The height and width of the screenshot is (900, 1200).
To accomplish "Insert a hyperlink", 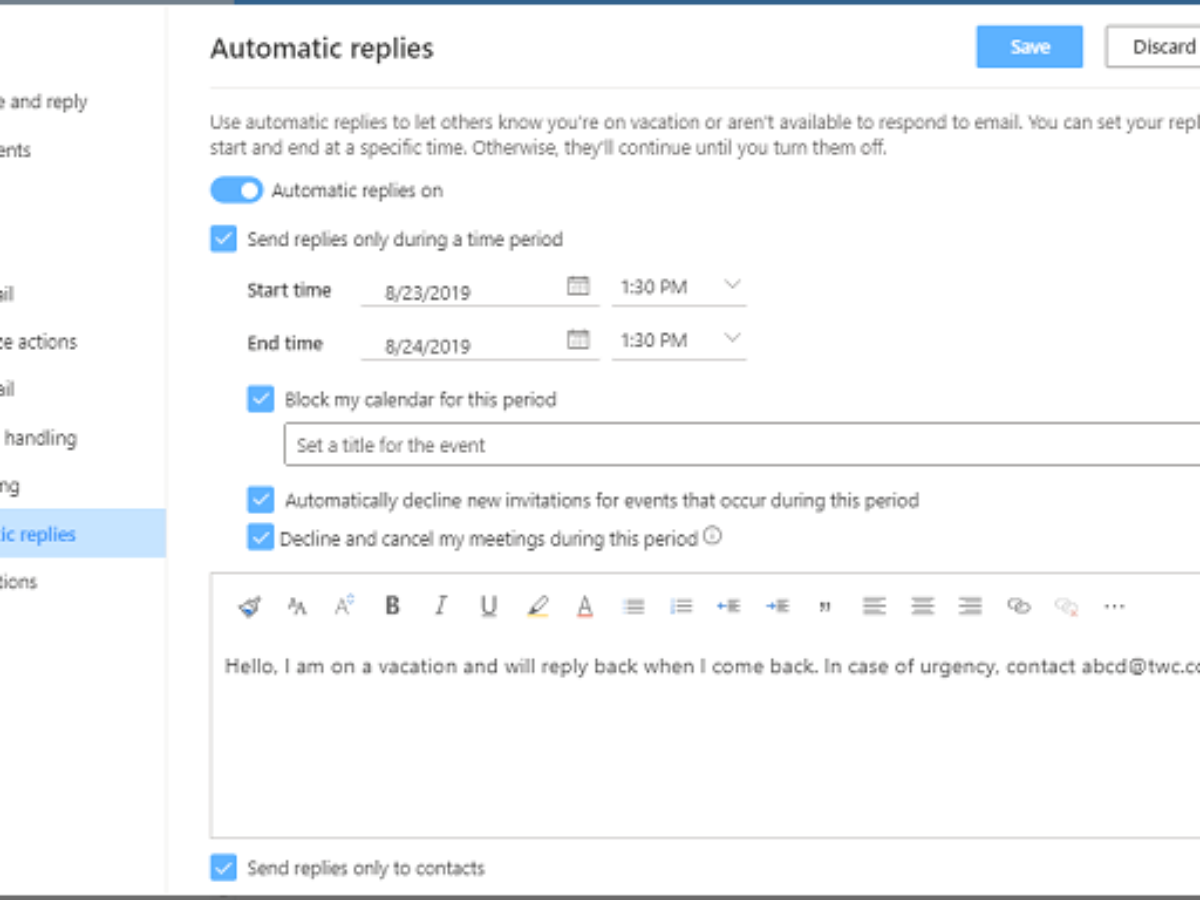I will [1018, 606].
